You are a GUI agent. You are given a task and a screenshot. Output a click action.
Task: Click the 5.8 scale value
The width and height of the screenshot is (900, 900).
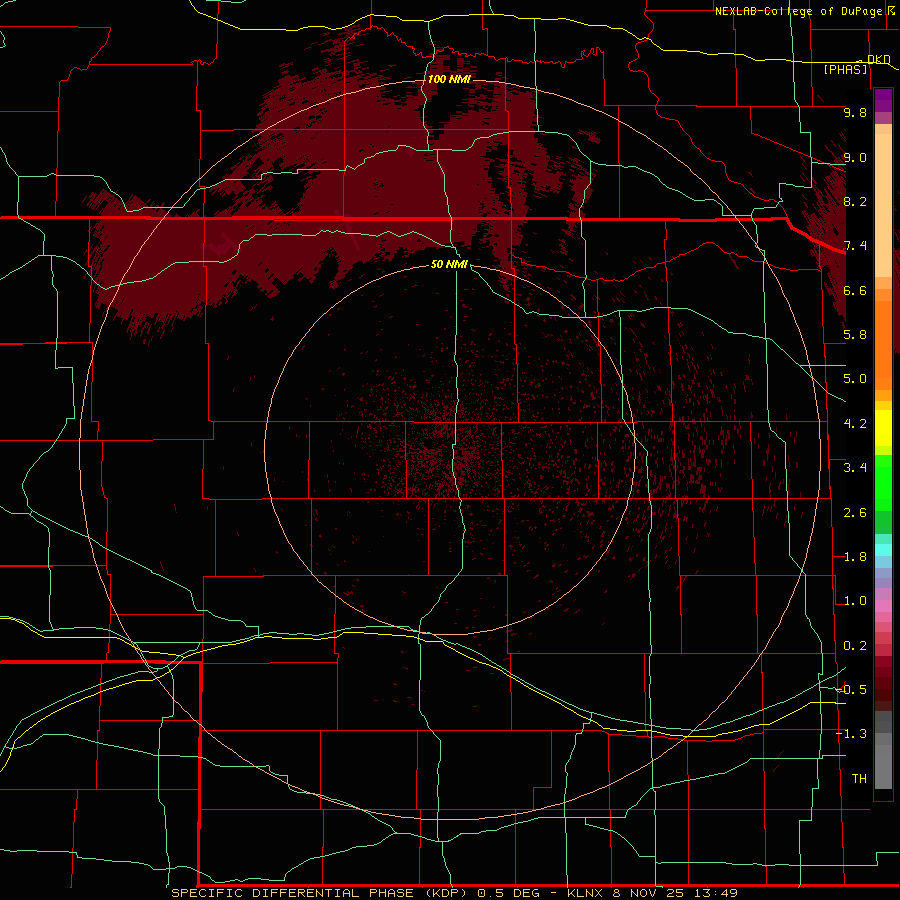click(855, 335)
